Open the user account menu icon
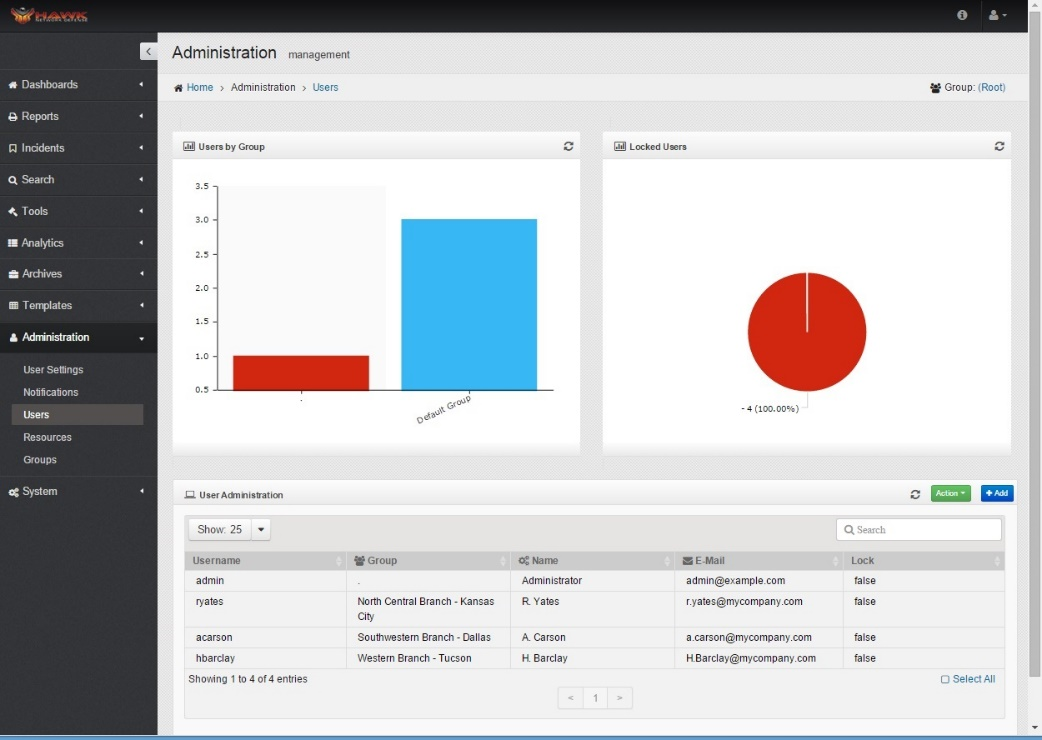Screen dimensions: 1042x740 tap(997, 15)
